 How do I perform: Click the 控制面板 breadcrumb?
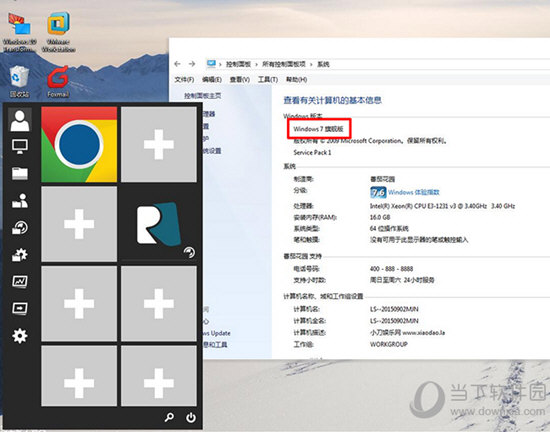tap(238, 64)
